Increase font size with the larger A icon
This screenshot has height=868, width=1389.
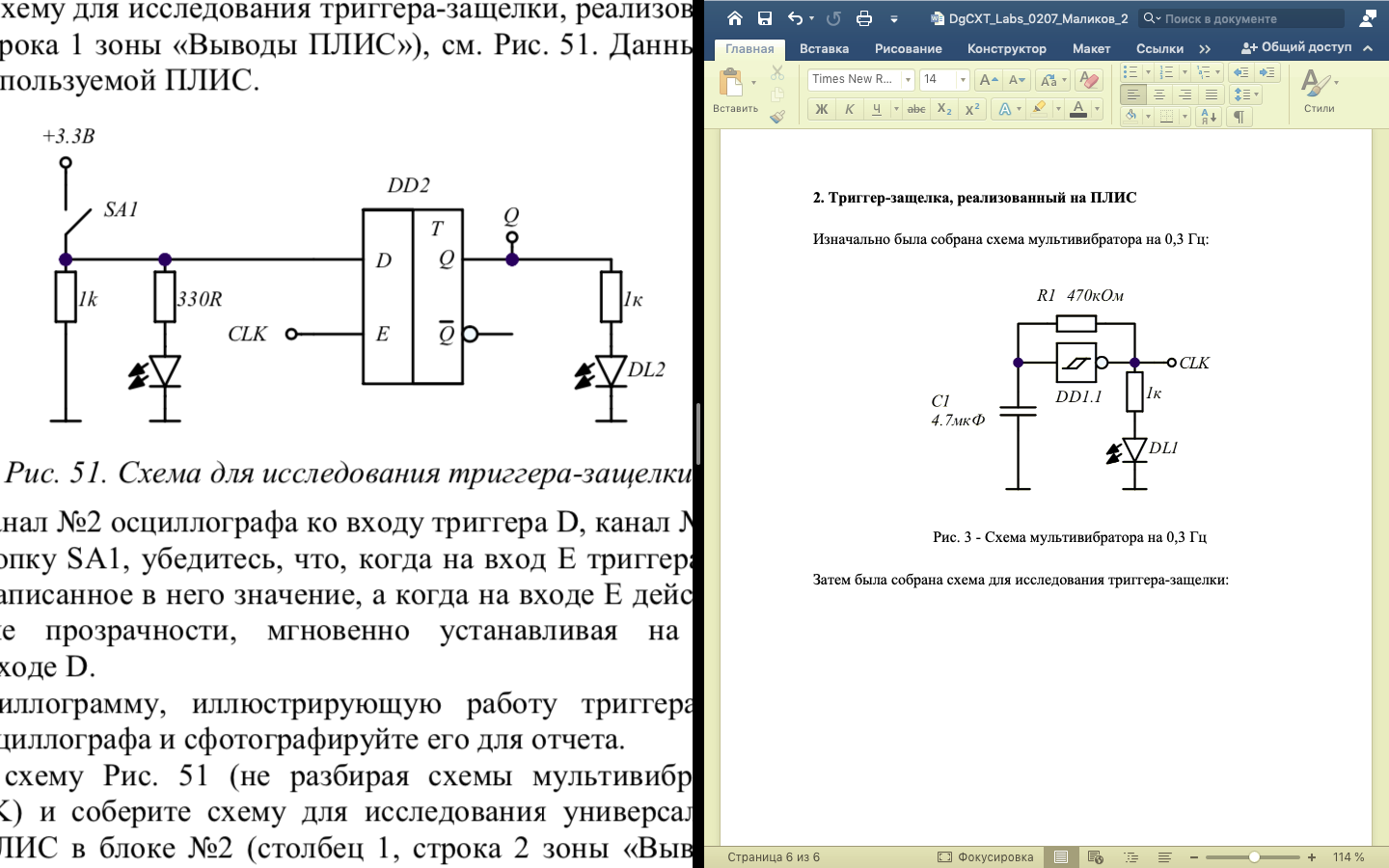[x=988, y=80]
